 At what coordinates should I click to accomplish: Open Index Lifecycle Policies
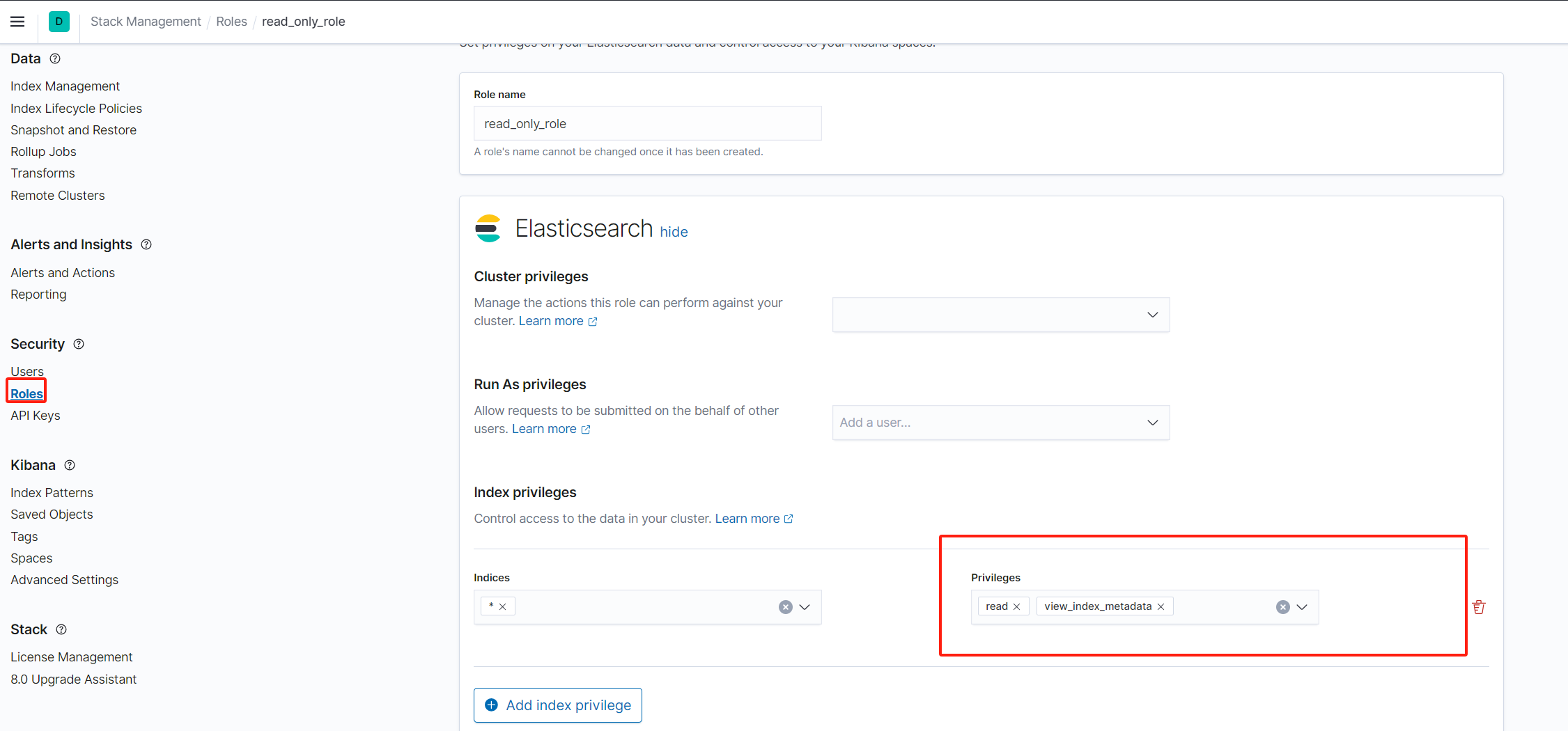pos(76,109)
